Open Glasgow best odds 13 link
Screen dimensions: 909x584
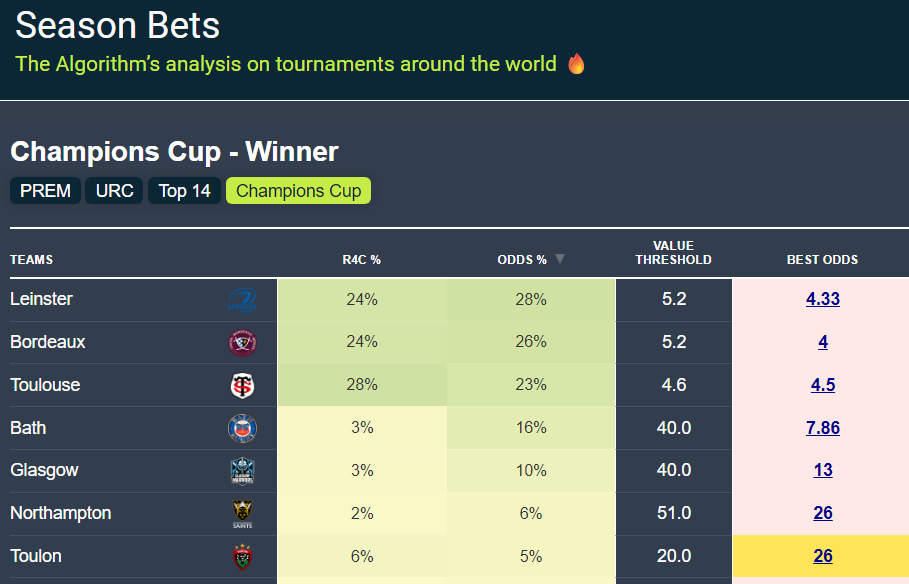click(x=822, y=470)
